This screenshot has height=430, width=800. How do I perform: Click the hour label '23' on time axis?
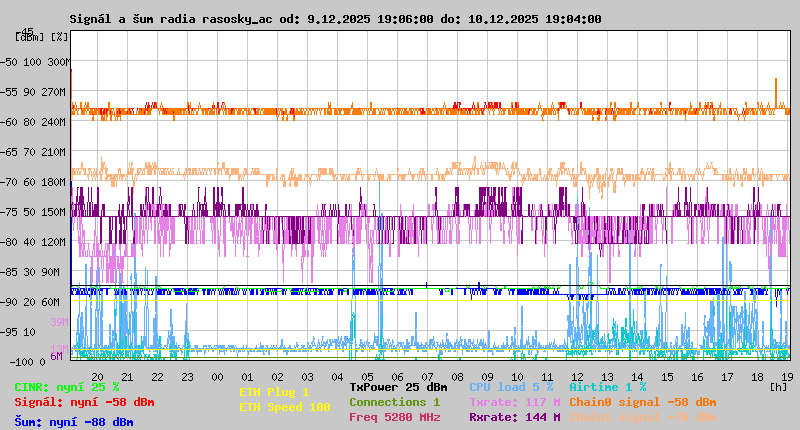pyautogui.click(x=187, y=377)
